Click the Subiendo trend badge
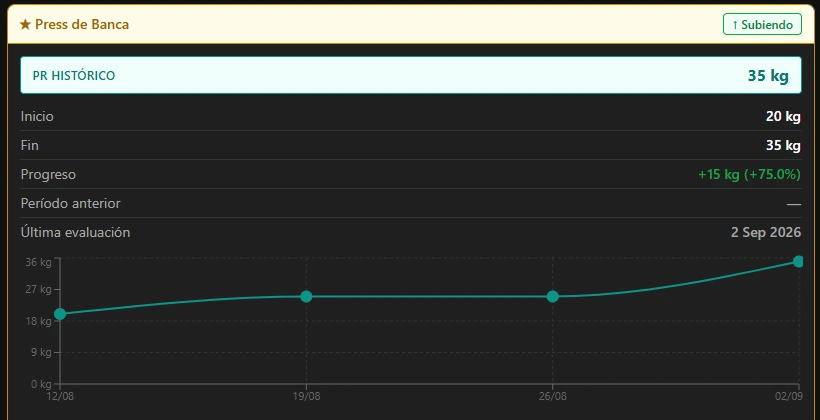 [762, 25]
